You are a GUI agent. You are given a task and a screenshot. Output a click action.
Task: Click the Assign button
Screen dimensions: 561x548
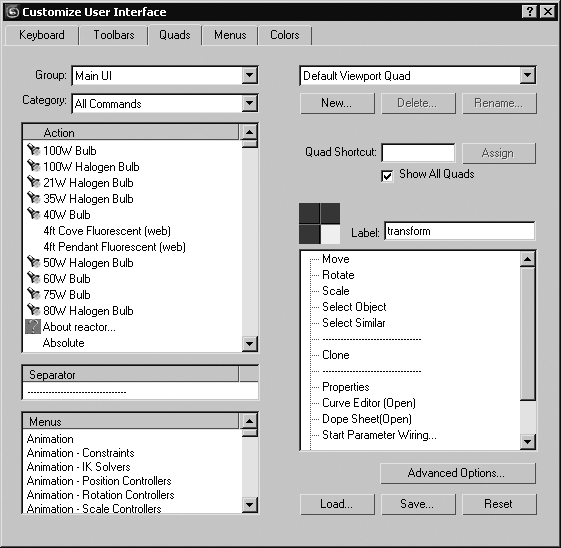[498, 153]
